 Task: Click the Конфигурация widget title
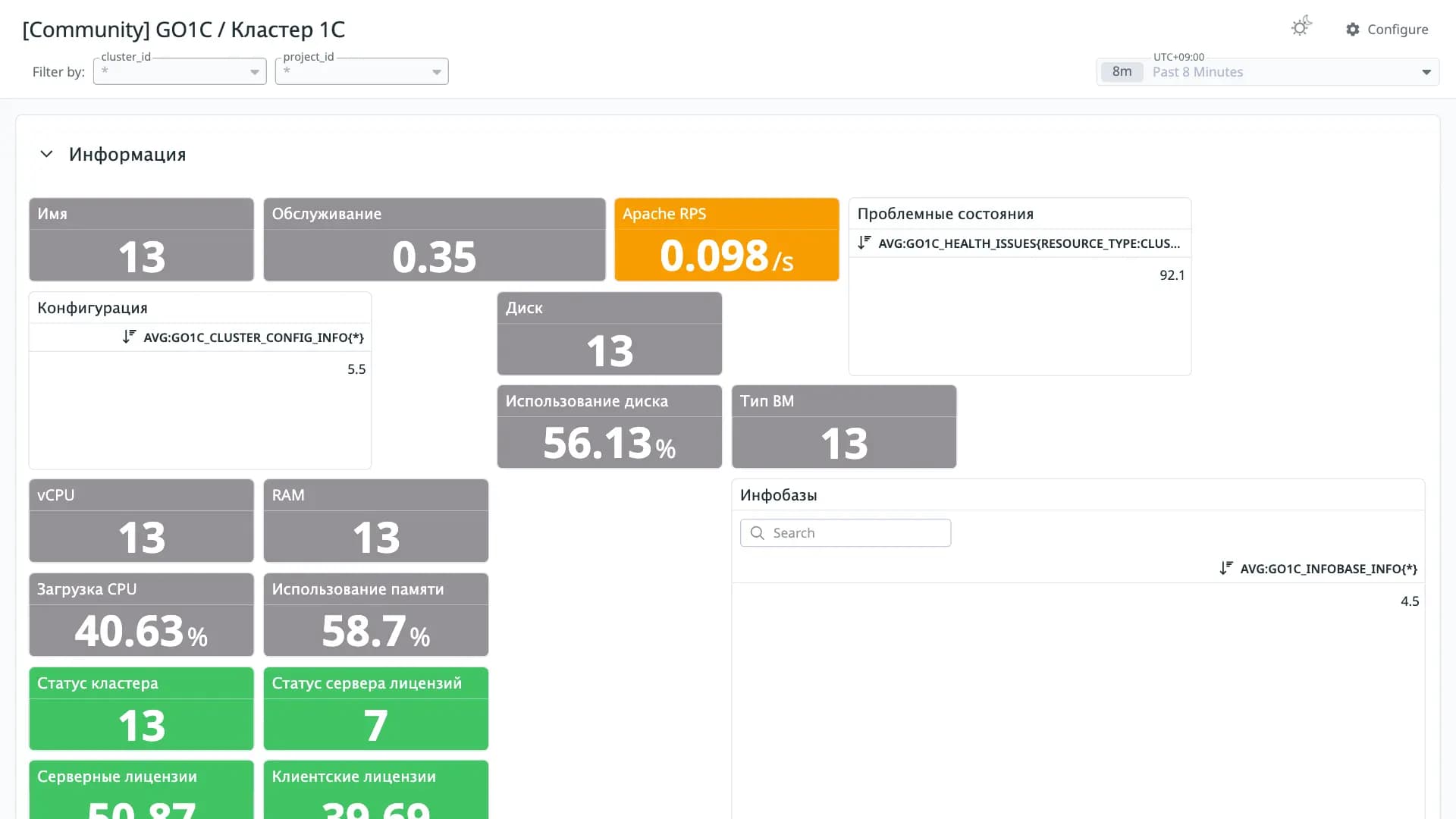[x=93, y=308]
